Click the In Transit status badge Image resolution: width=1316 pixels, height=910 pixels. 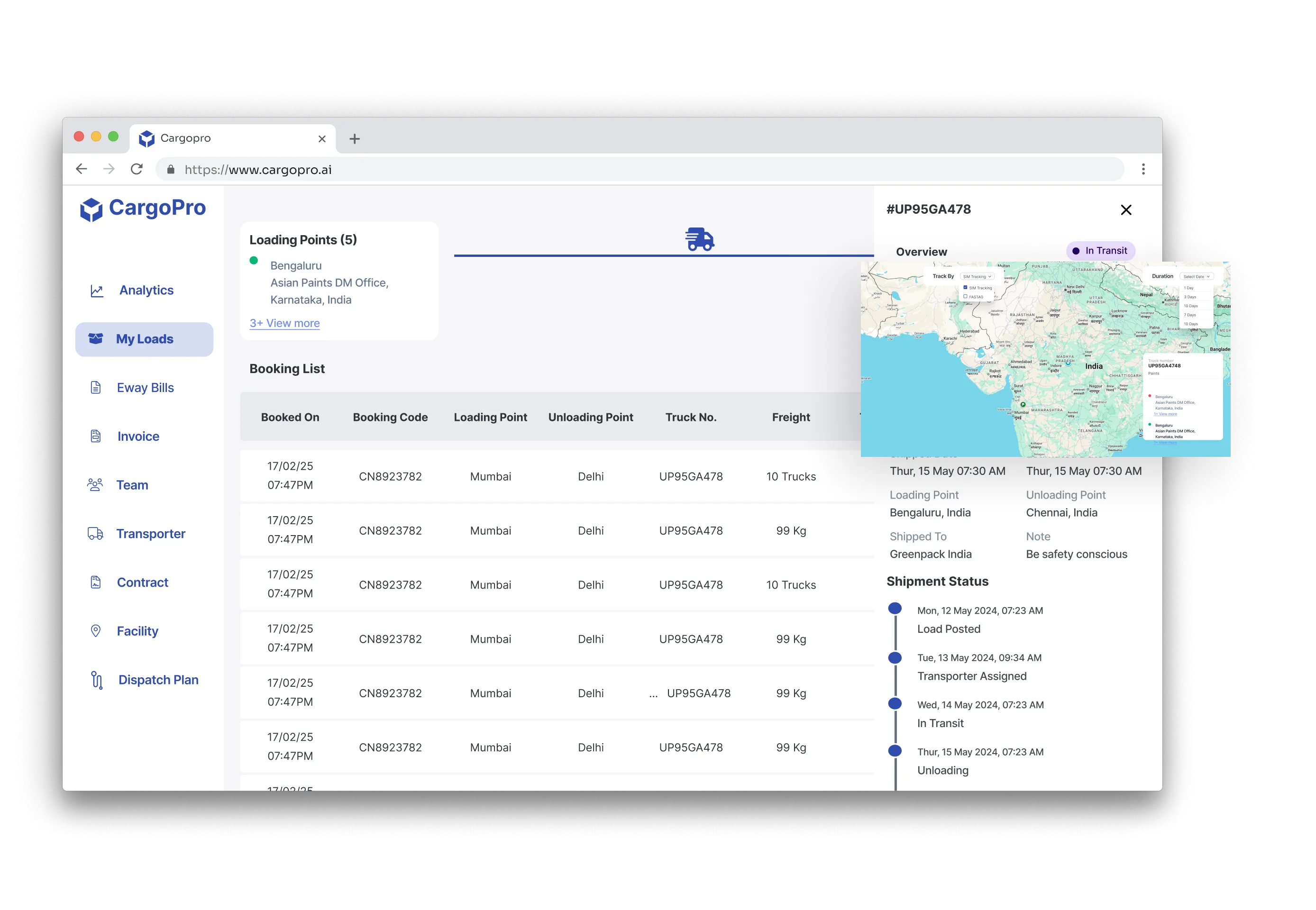tap(1100, 251)
